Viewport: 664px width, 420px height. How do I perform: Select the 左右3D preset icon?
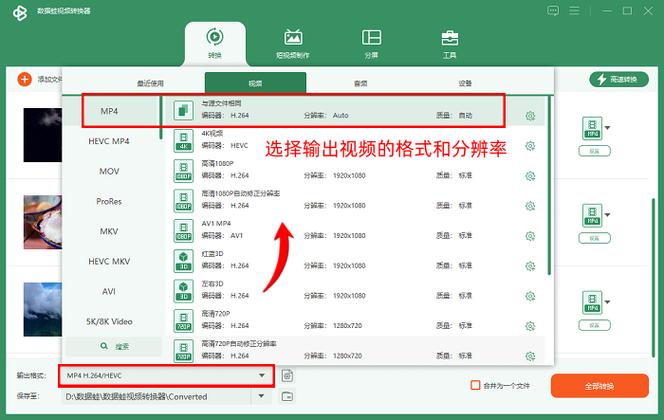183,291
